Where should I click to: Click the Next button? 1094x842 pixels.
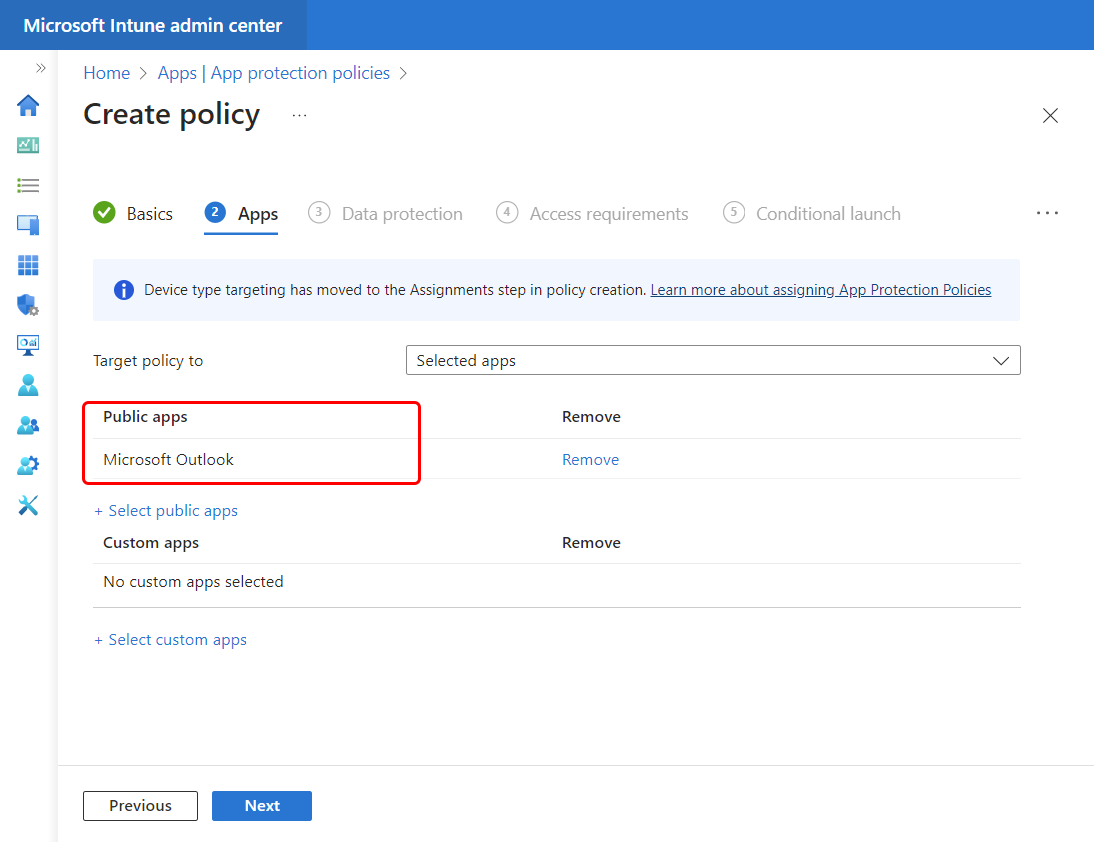(x=261, y=805)
